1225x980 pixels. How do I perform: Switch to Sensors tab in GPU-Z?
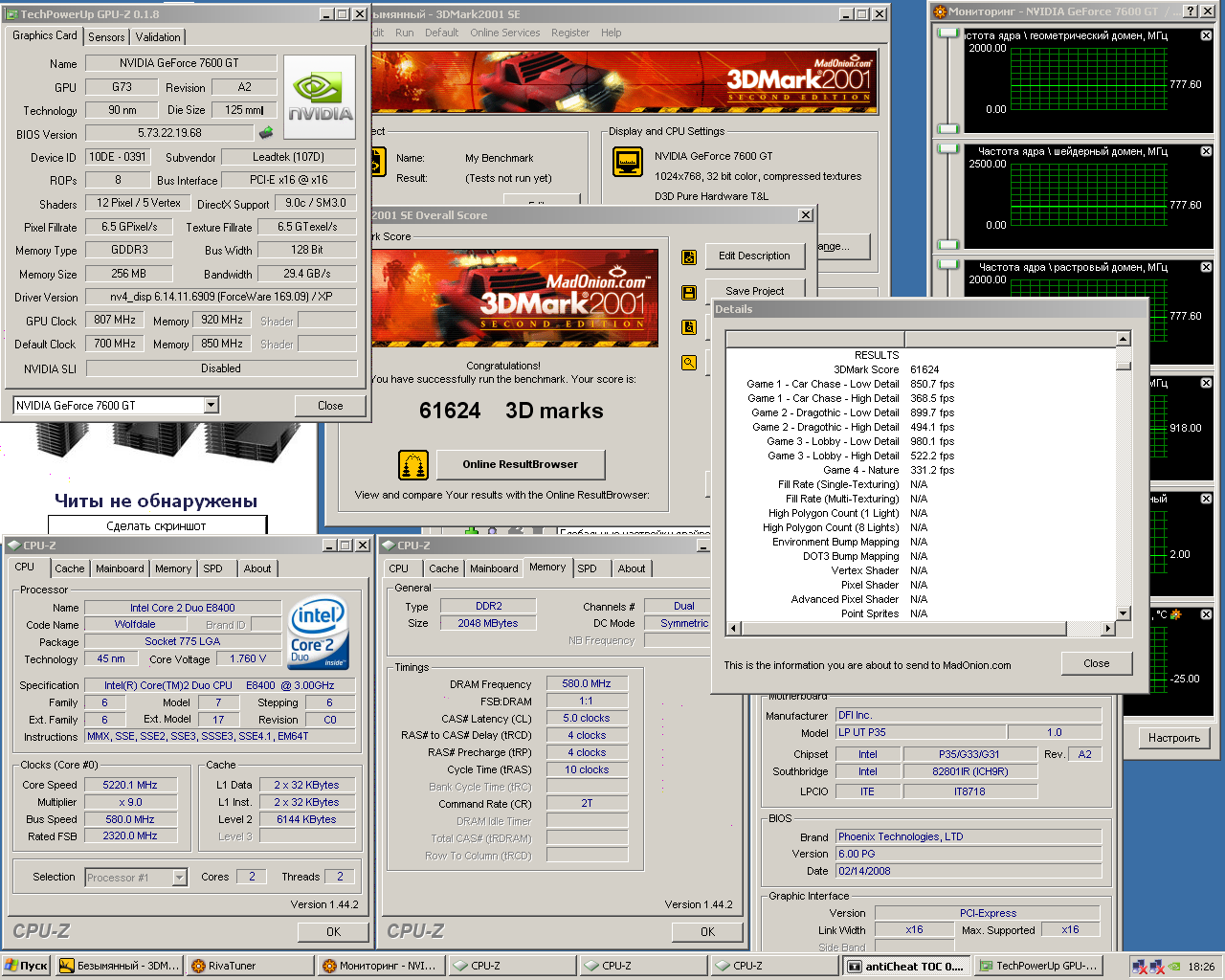pos(106,37)
